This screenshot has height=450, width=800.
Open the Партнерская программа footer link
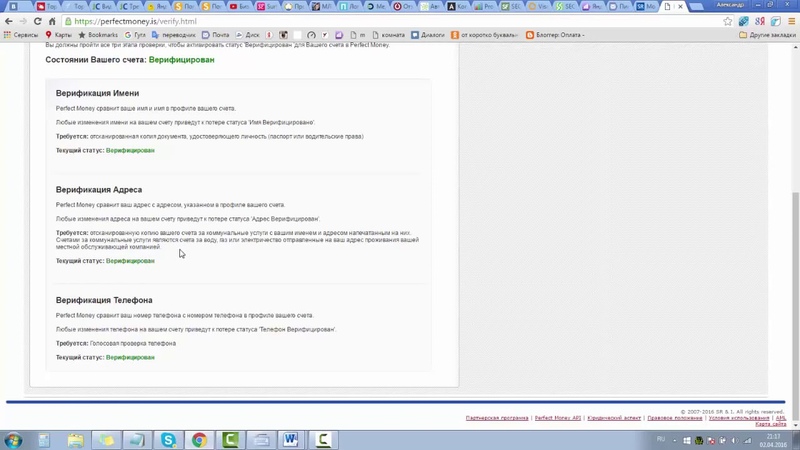pos(498,418)
